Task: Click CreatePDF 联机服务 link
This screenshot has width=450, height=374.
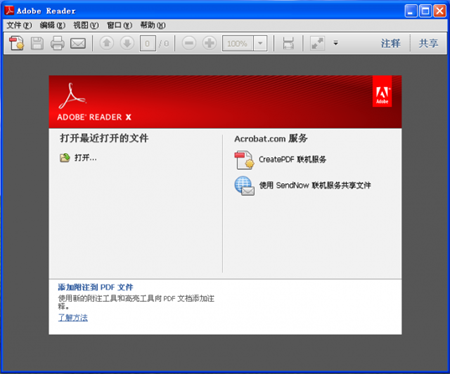Action: [x=292, y=159]
